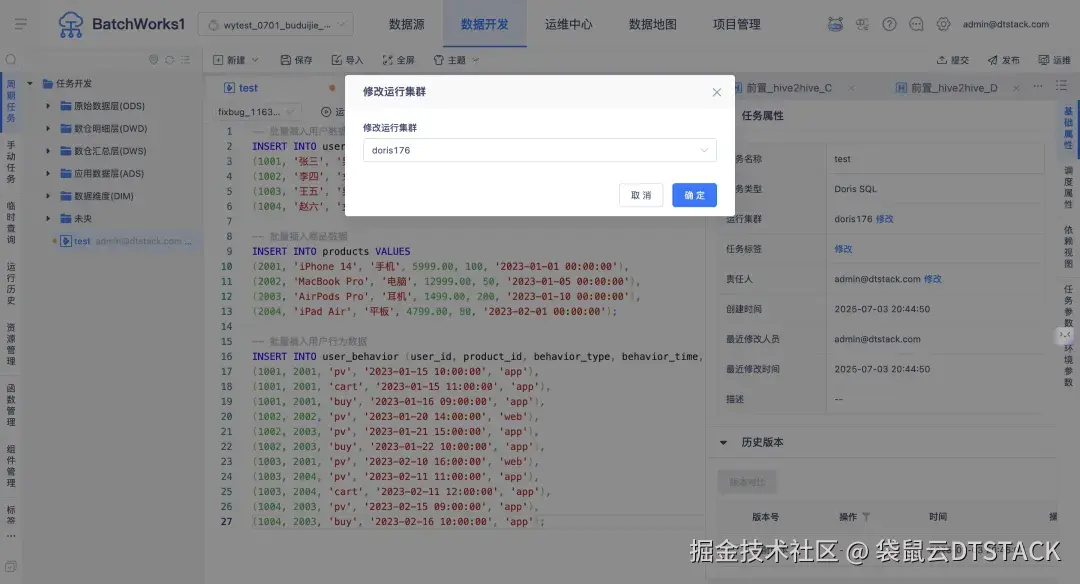Open the 全屏 fullscreen icon
This screenshot has height=584, width=1080.
click(394, 59)
